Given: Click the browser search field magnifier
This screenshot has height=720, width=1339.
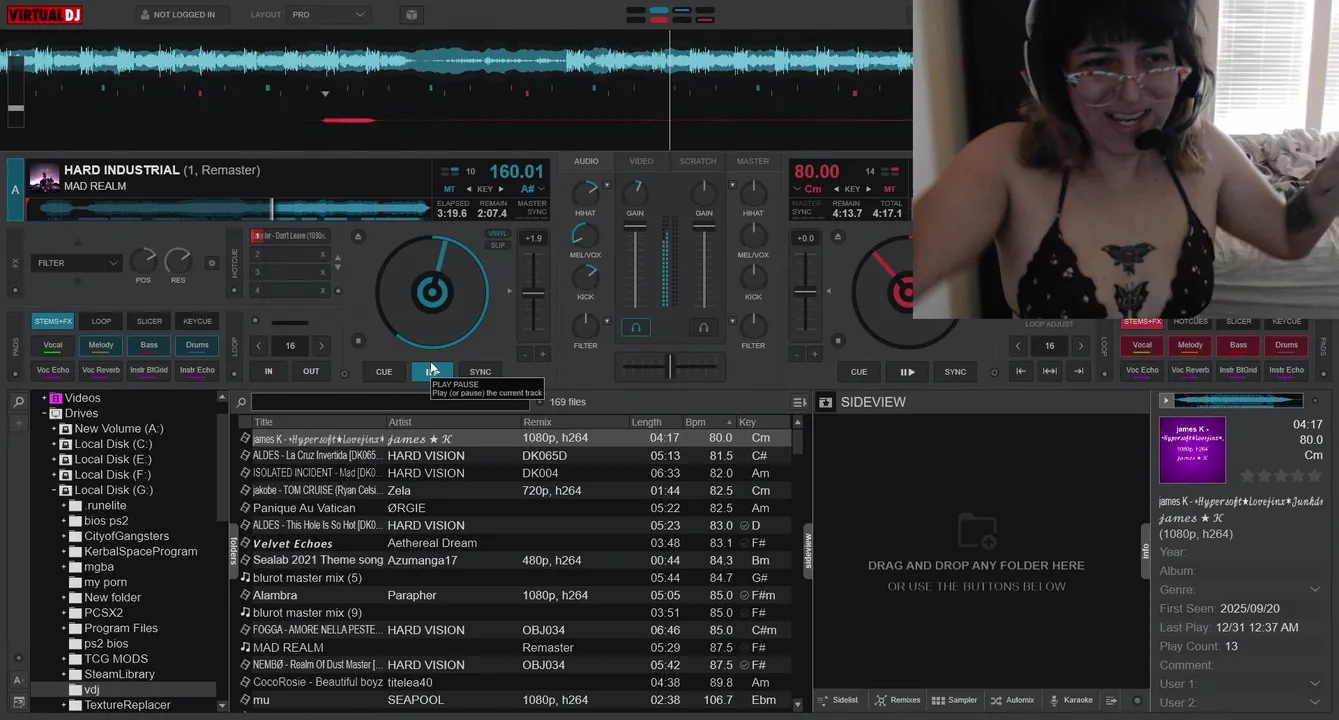Looking at the screenshot, I should coord(241,402).
